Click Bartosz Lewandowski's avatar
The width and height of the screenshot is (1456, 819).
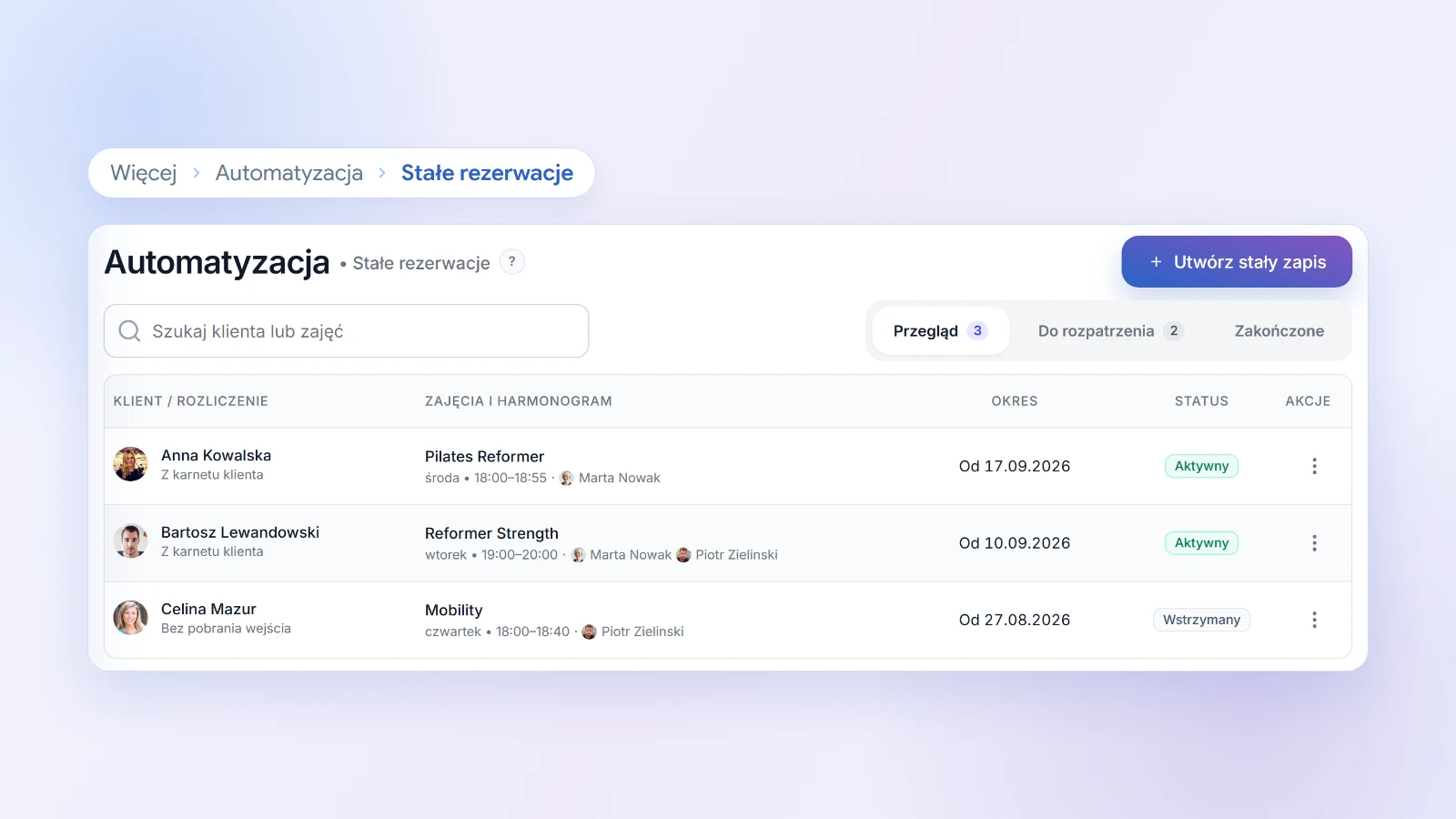(131, 541)
